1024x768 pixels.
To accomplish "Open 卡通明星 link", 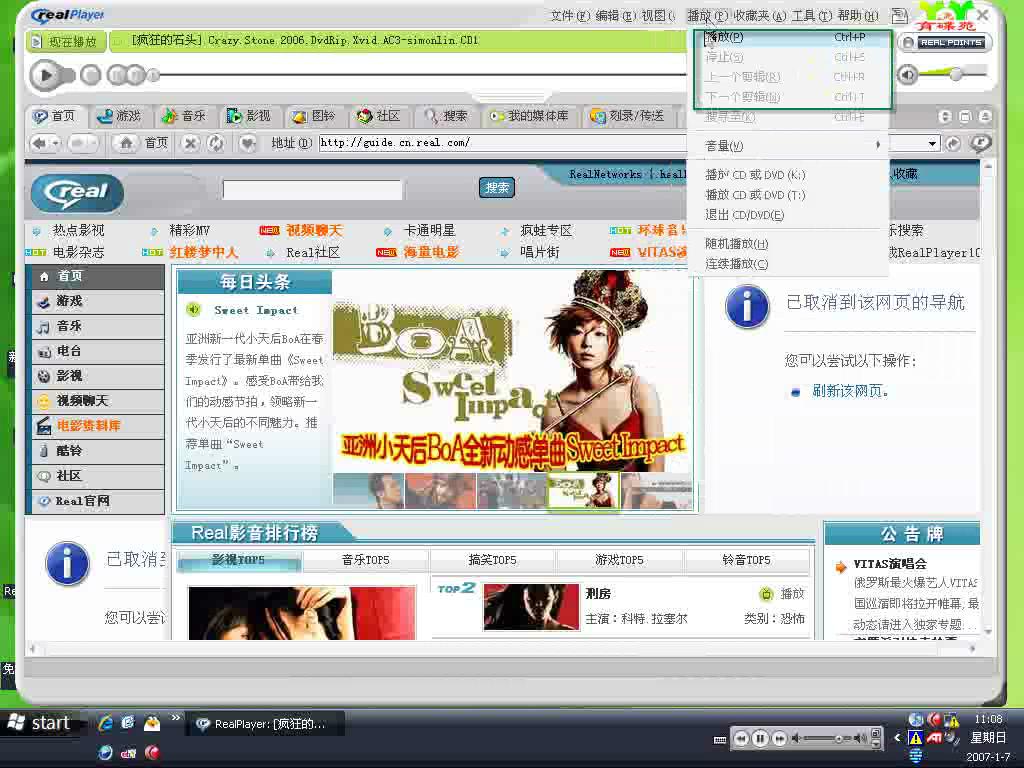I will 429,231.
